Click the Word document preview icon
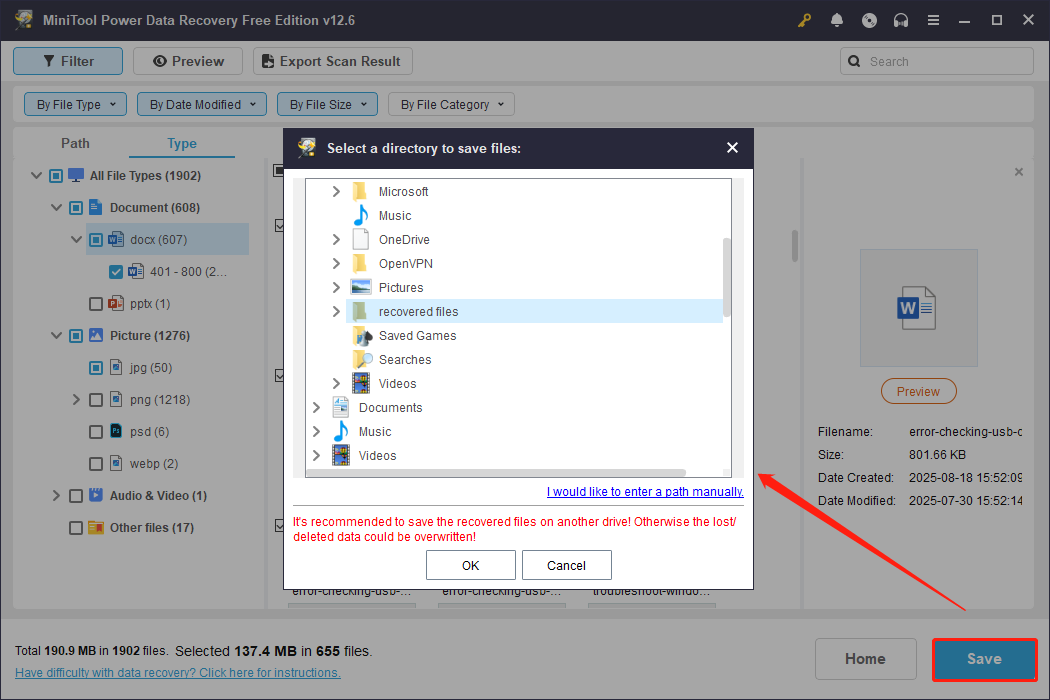 click(x=917, y=308)
